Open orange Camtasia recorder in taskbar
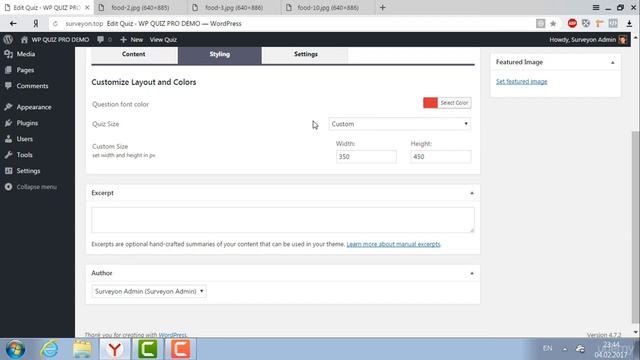The image size is (640, 360). (x=180, y=349)
